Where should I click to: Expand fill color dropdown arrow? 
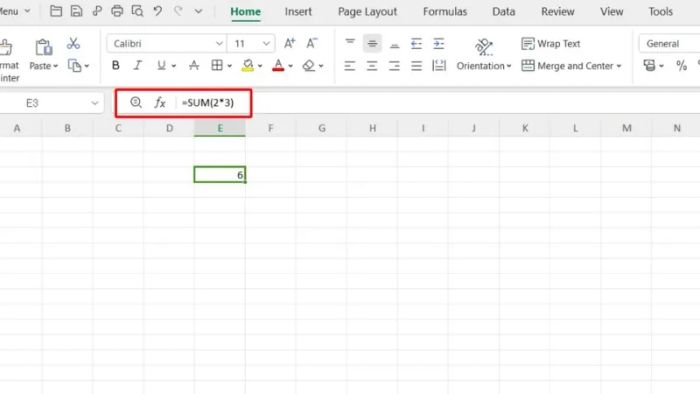pos(260,66)
